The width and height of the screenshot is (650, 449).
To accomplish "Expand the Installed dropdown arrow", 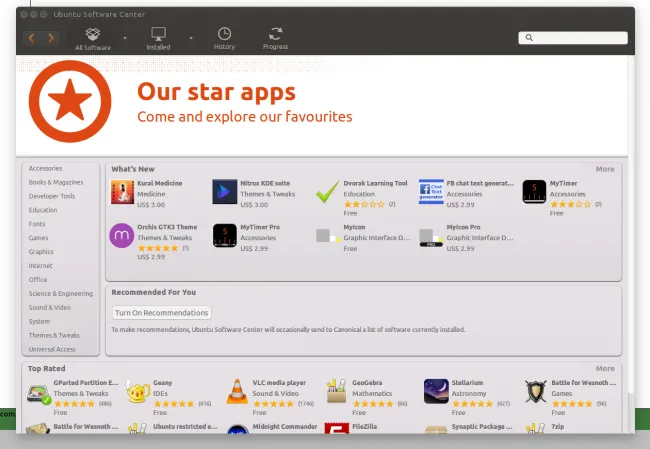I will coord(191,38).
